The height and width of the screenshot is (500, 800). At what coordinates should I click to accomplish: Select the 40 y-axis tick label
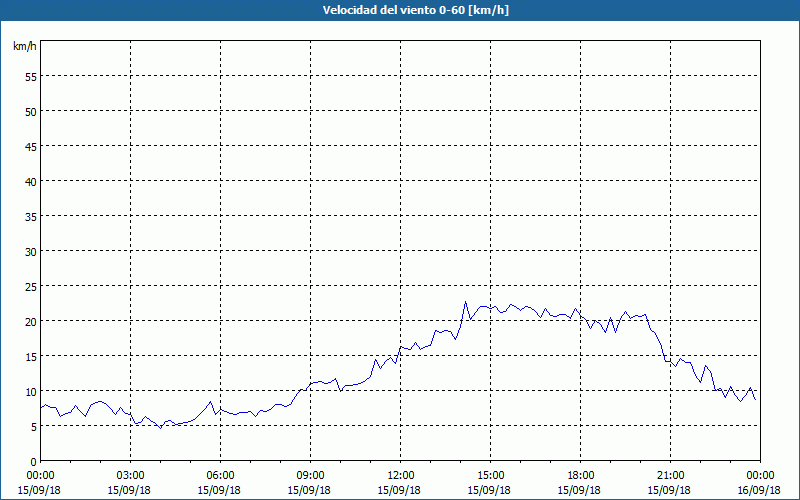point(30,181)
